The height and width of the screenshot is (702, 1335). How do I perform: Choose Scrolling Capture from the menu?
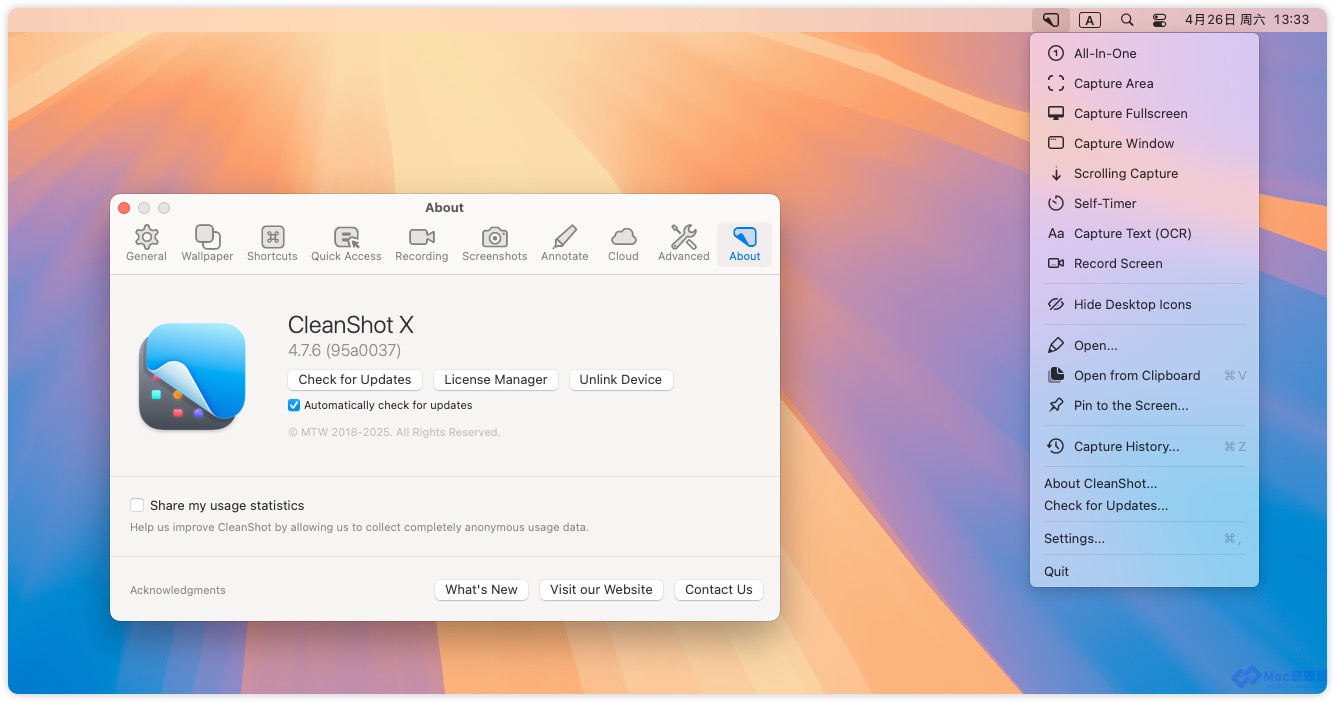pos(1144,174)
